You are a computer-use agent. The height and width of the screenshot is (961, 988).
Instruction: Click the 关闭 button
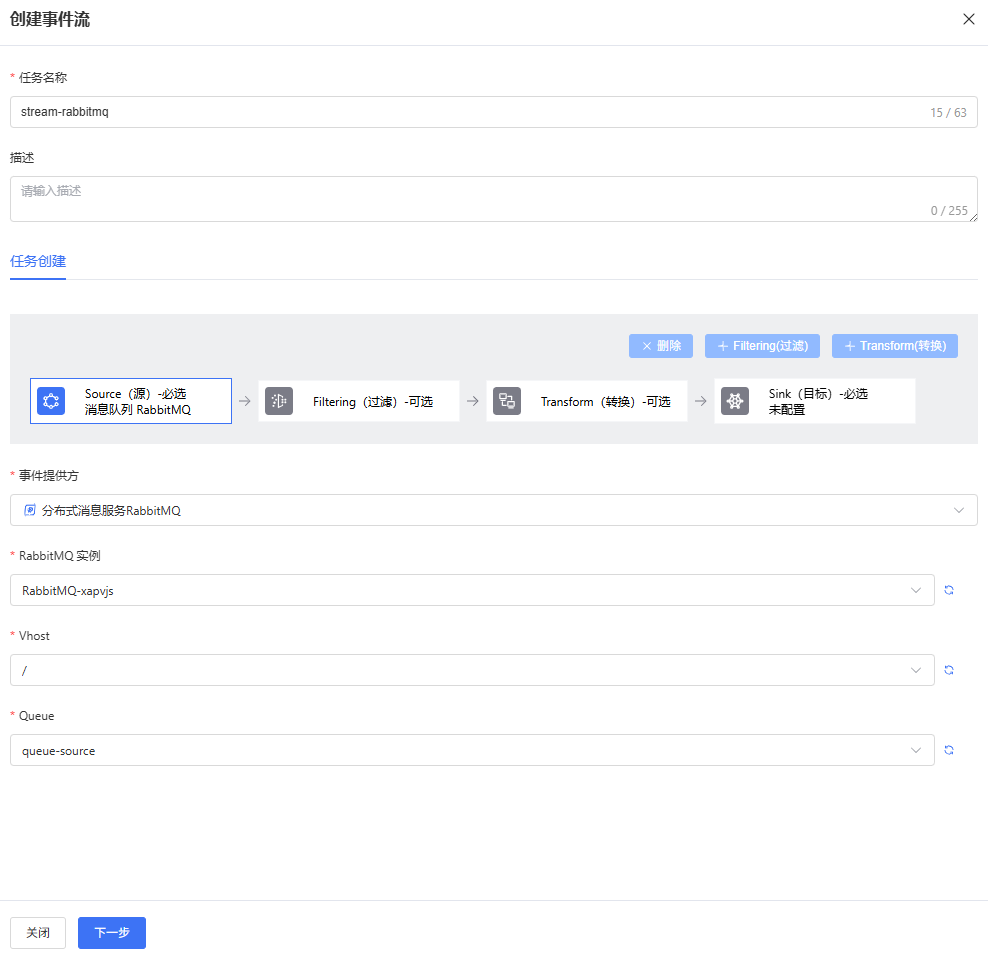(38, 933)
